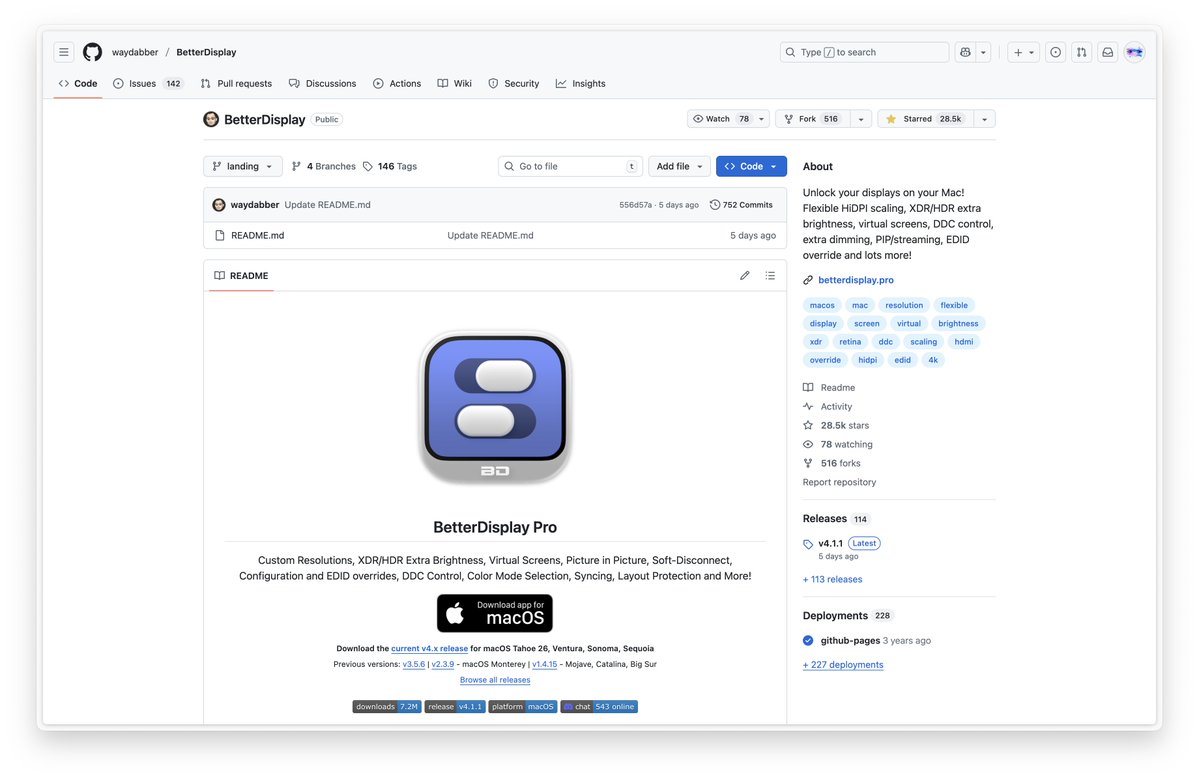The width and height of the screenshot is (1199, 779).
Task: Open the 146 Tags link
Action: 390,166
